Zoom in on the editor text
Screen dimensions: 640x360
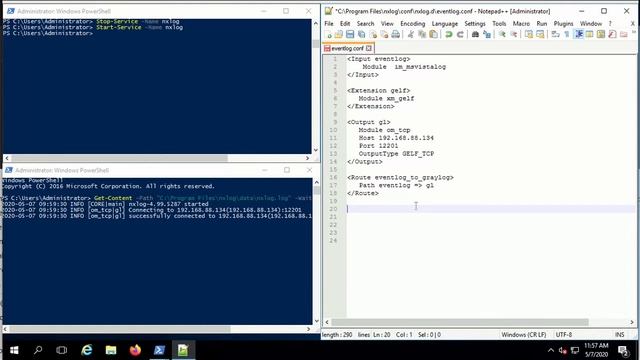pyautogui.click(x=502, y=35)
